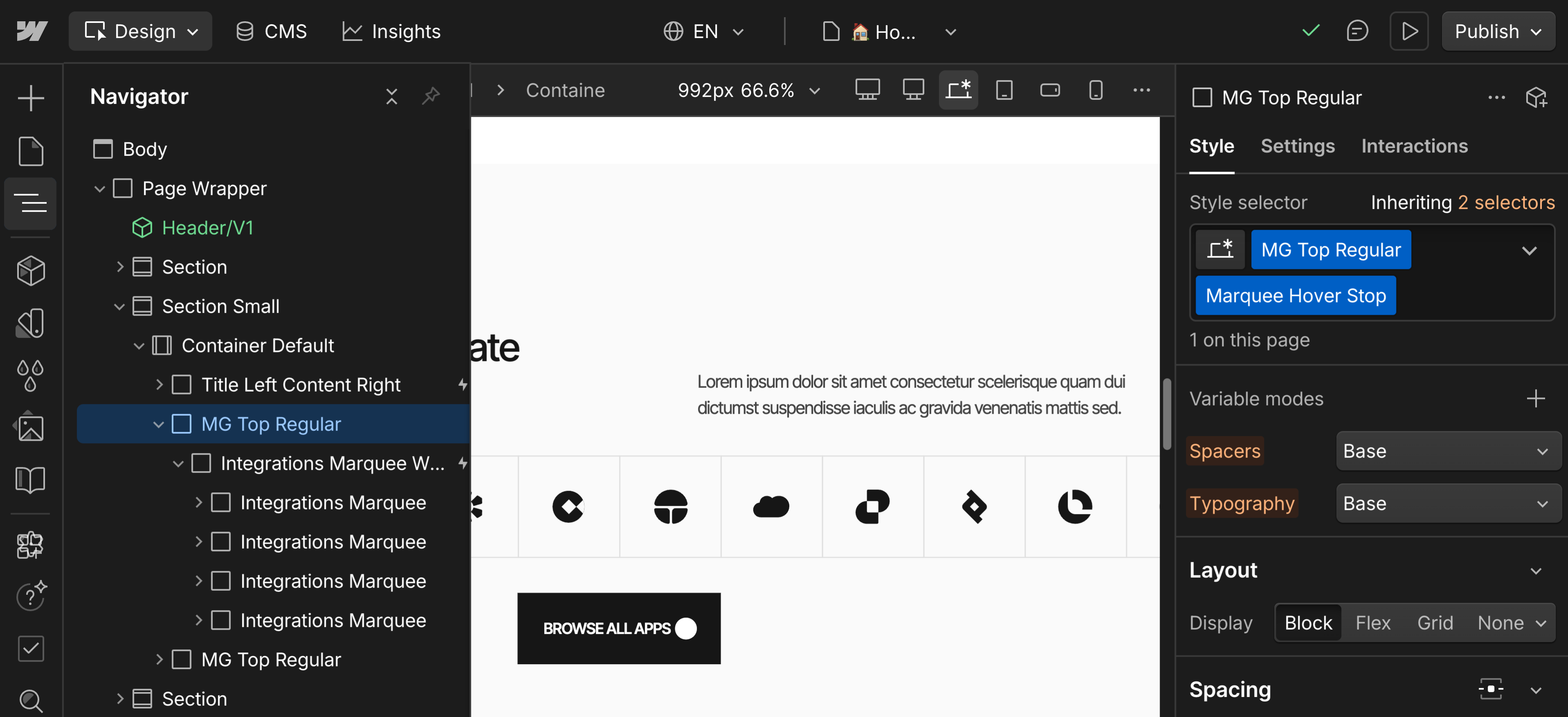The width and height of the screenshot is (1568, 717).
Task: Expand the Section item in Navigator
Action: pyautogui.click(x=120, y=266)
